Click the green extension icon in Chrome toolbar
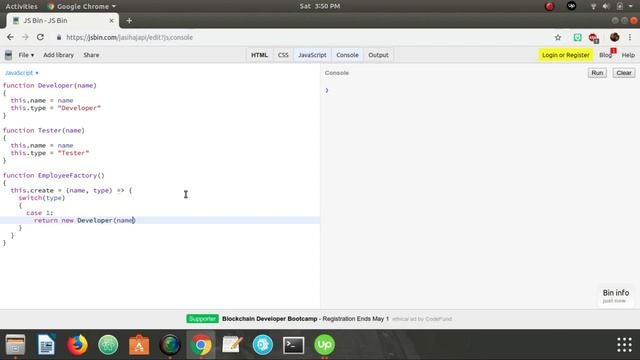The height and width of the screenshot is (360, 640). point(577,38)
